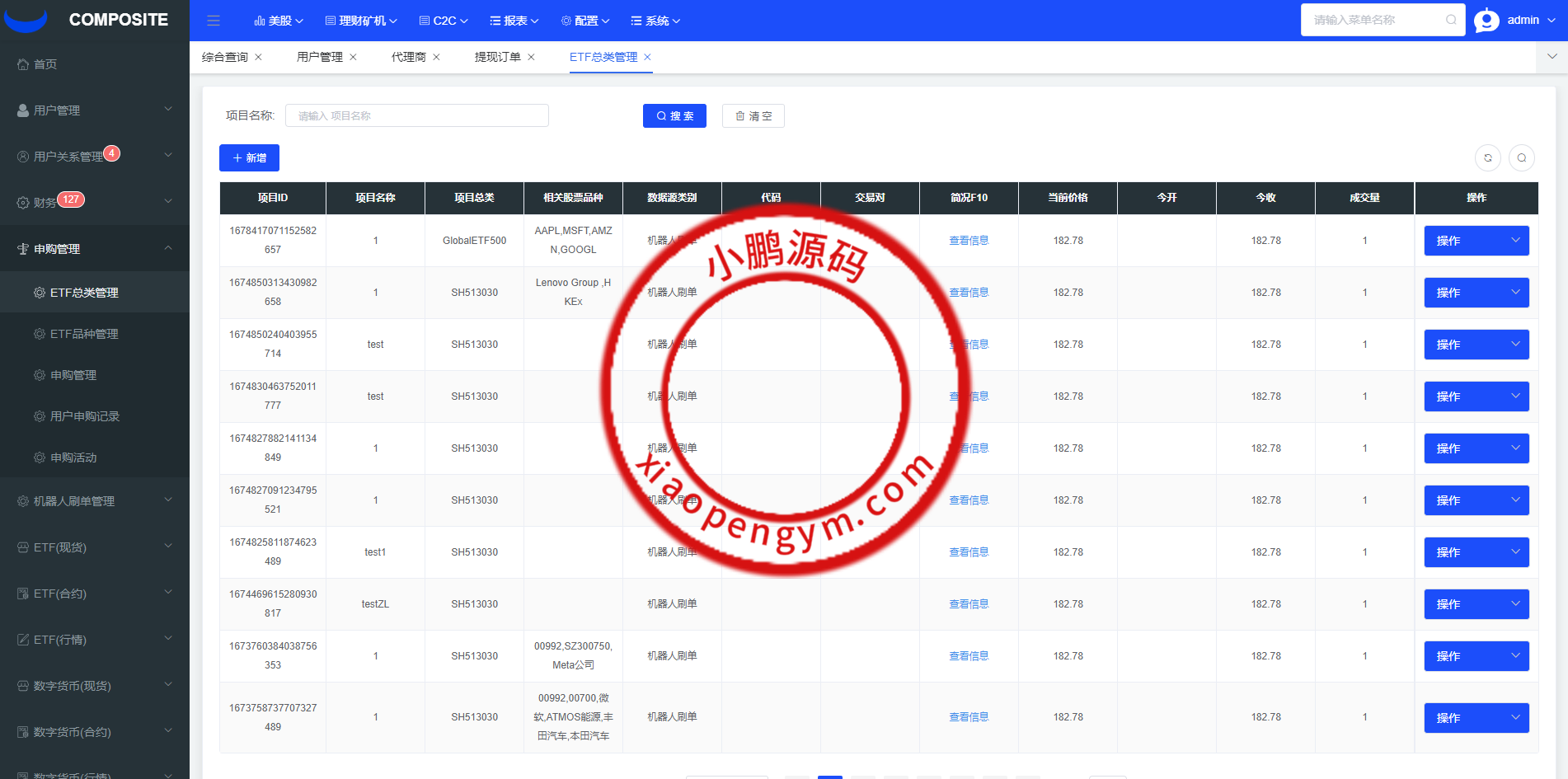Click the 搜索 button
The height and width of the screenshot is (779, 1568).
pyautogui.click(x=674, y=116)
